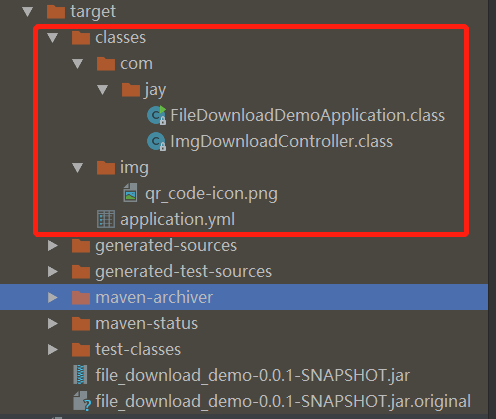The height and width of the screenshot is (419, 496).
Task: Expand the maven-archiver folder arrow
Action: (x=53, y=298)
